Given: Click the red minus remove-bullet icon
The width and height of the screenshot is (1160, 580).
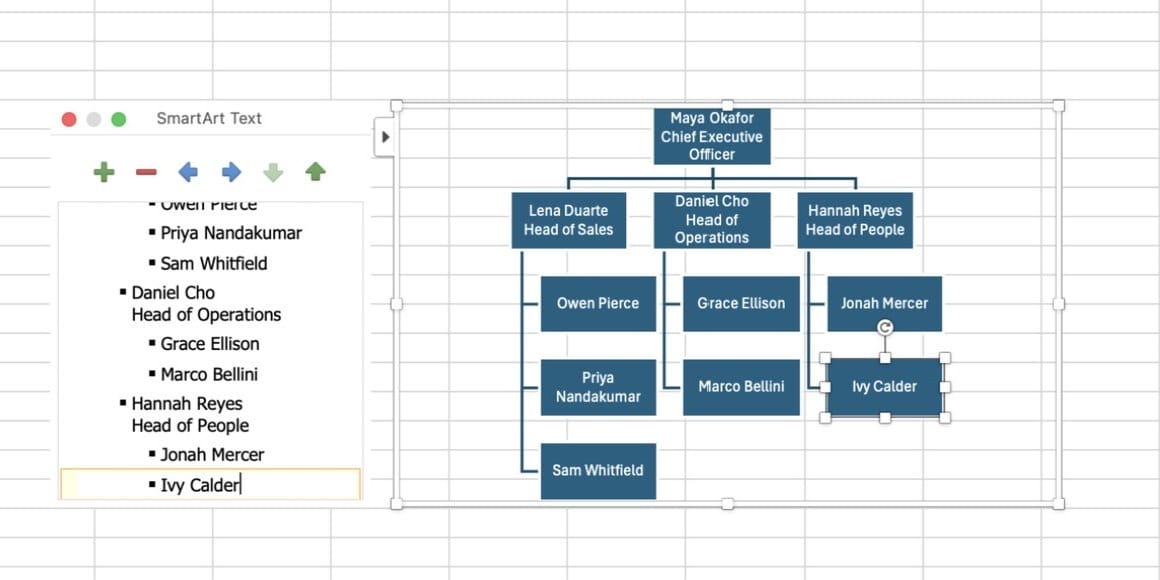Looking at the screenshot, I should (x=146, y=172).
